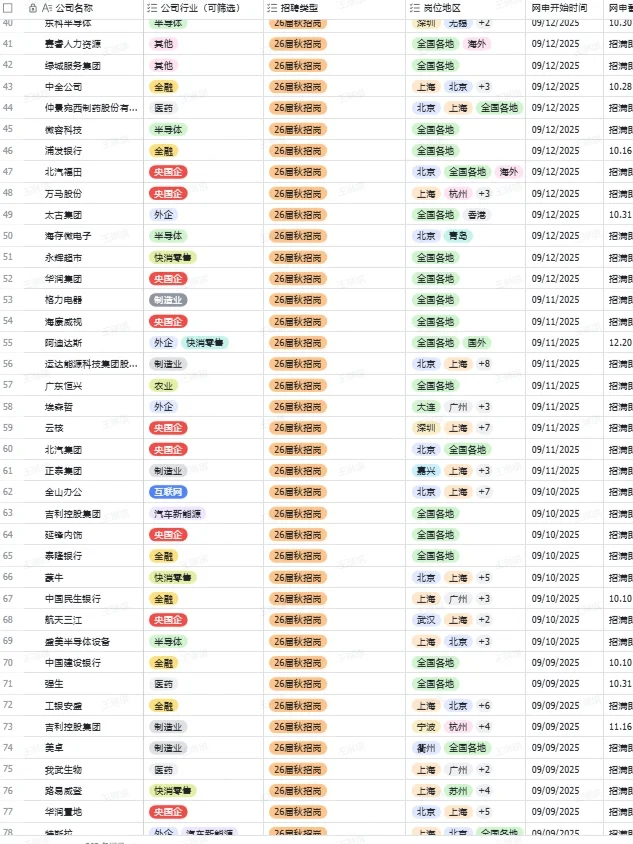
Task: Click company name 北汽福田
Action: (x=64, y=172)
